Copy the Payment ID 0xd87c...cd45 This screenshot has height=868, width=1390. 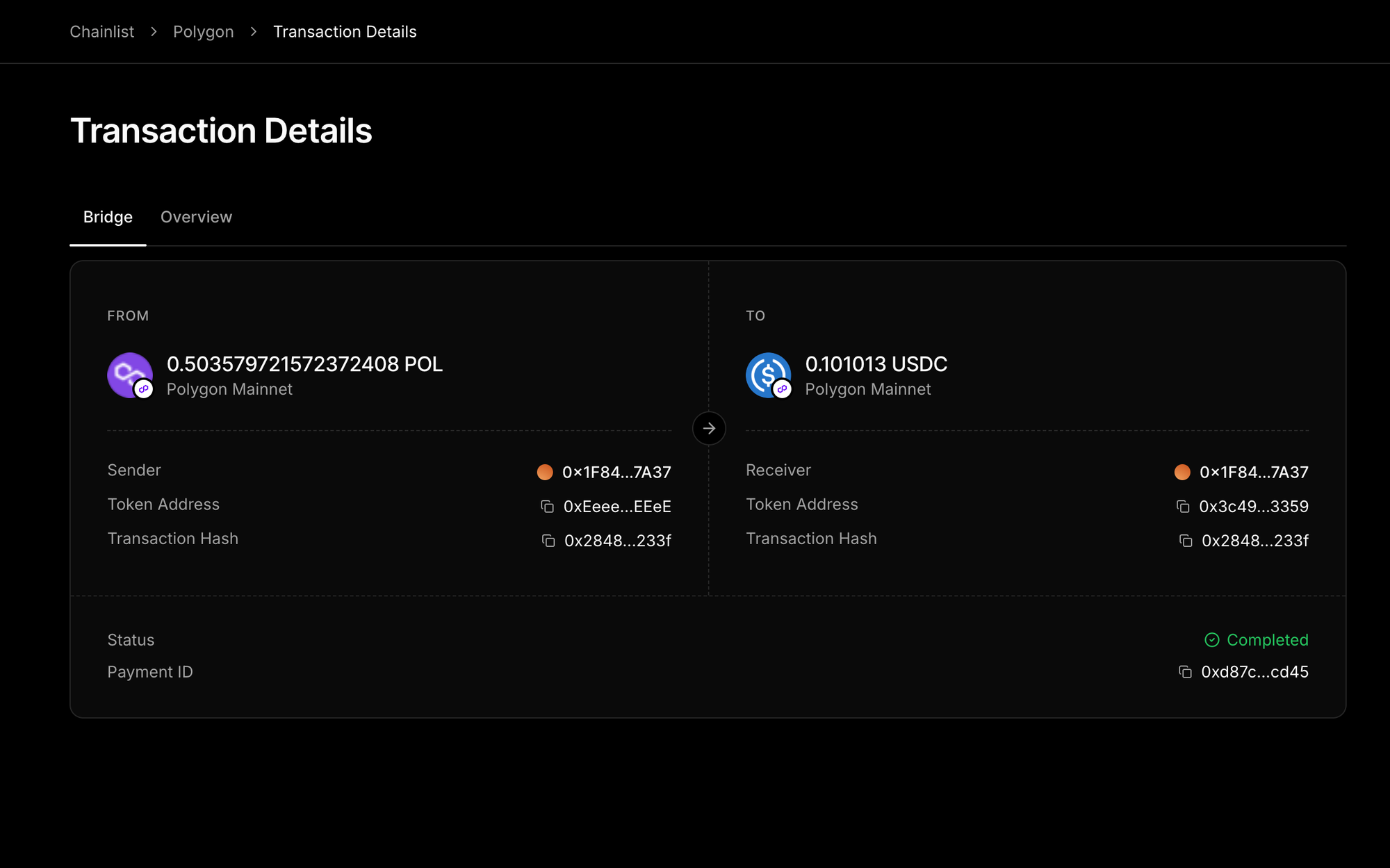[1185, 672]
